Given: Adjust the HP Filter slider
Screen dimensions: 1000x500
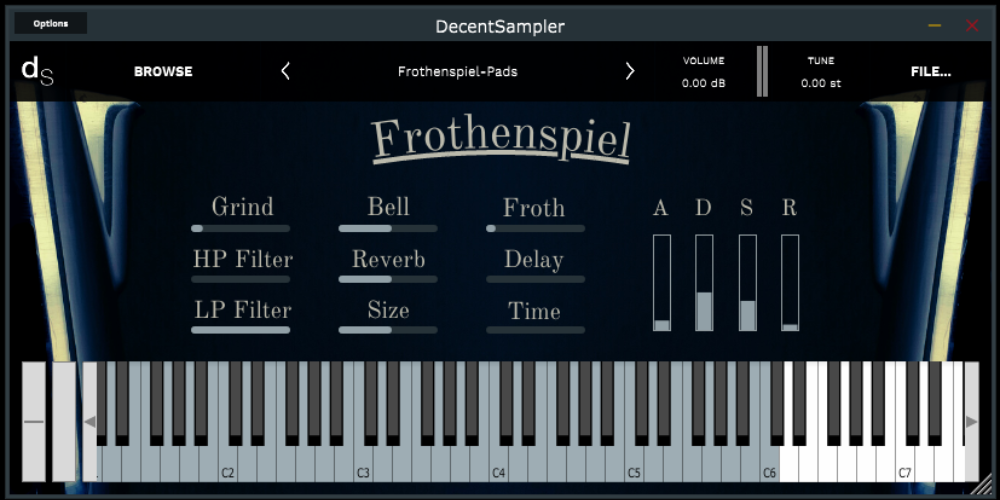Looking at the screenshot, I should pyautogui.click(x=240, y=279).
